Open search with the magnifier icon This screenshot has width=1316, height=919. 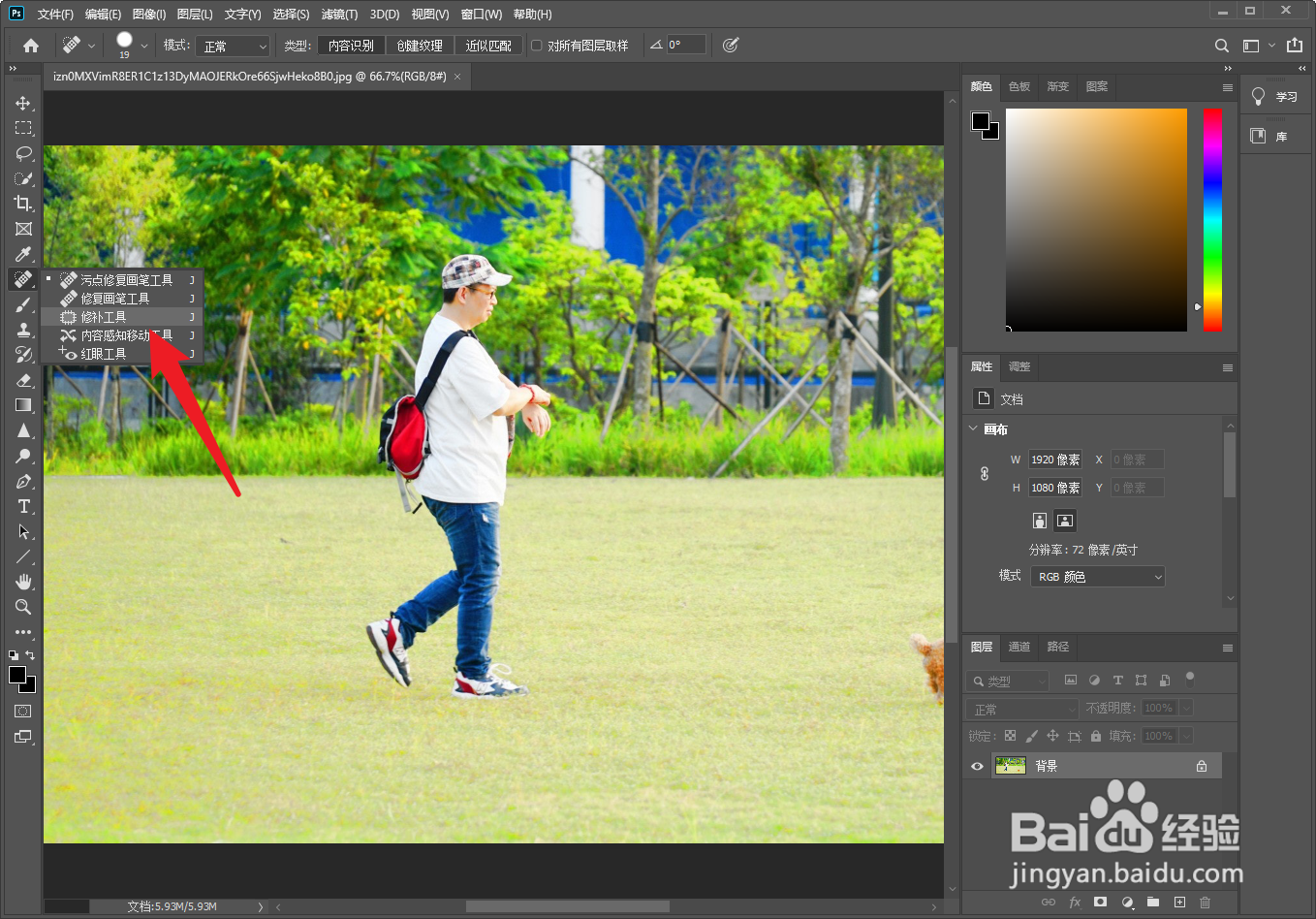point(1222,46)
